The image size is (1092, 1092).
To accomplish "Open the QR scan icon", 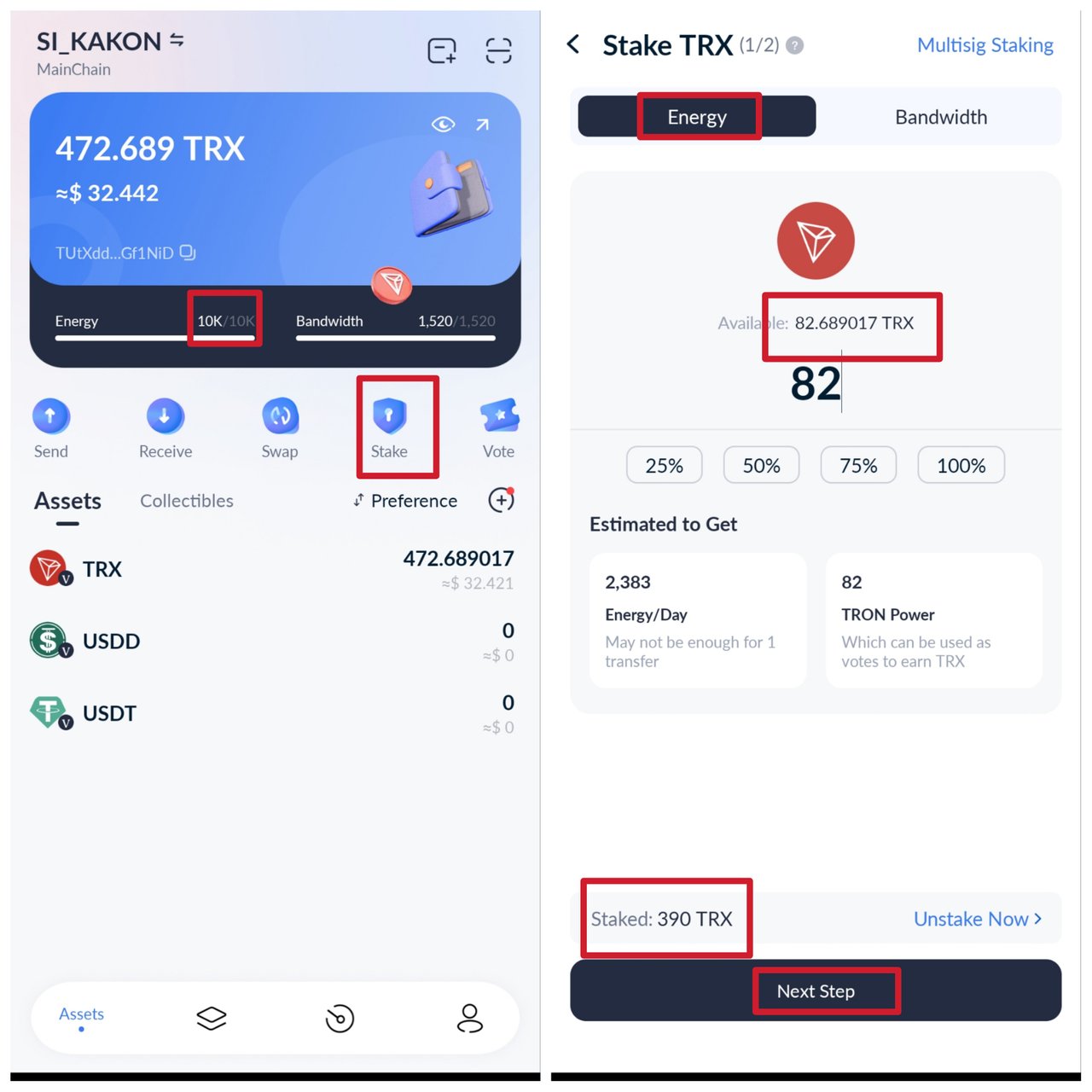I will (498, 51).
